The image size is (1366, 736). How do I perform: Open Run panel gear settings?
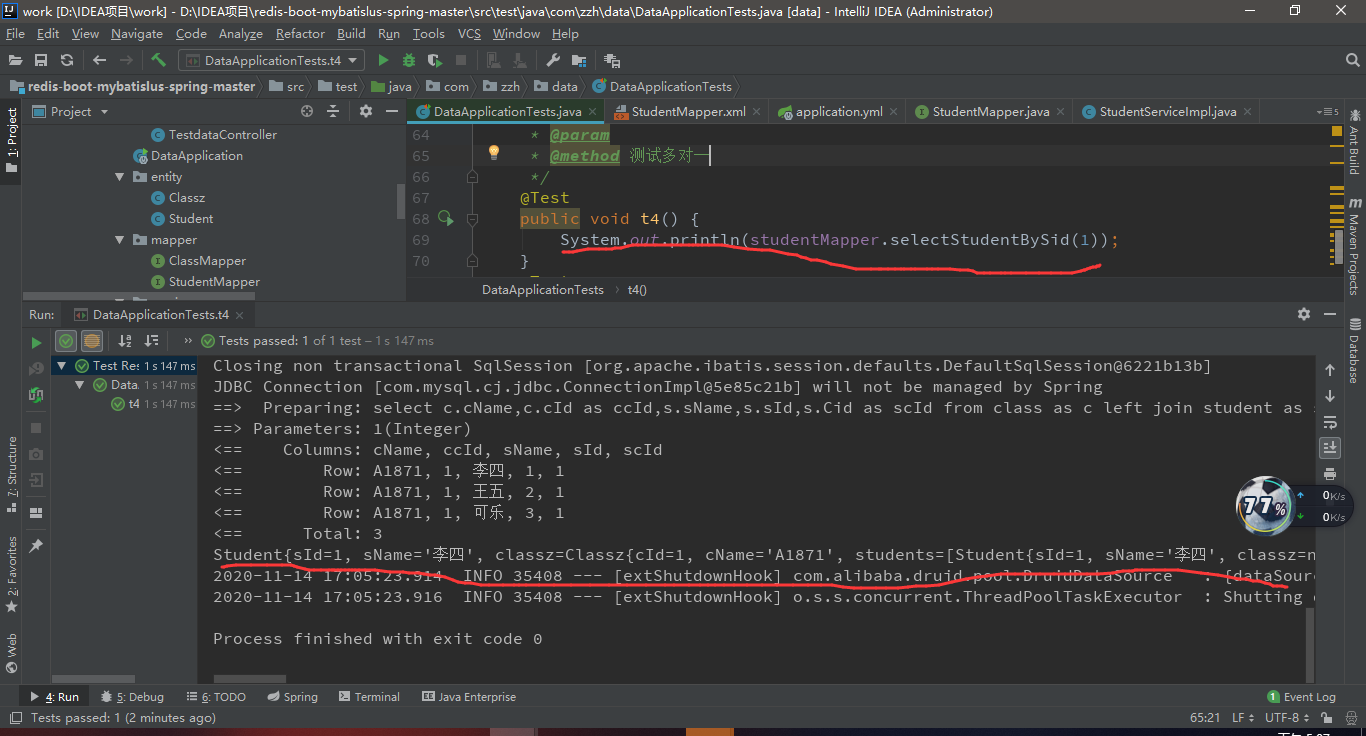[x=1304, y=314]
